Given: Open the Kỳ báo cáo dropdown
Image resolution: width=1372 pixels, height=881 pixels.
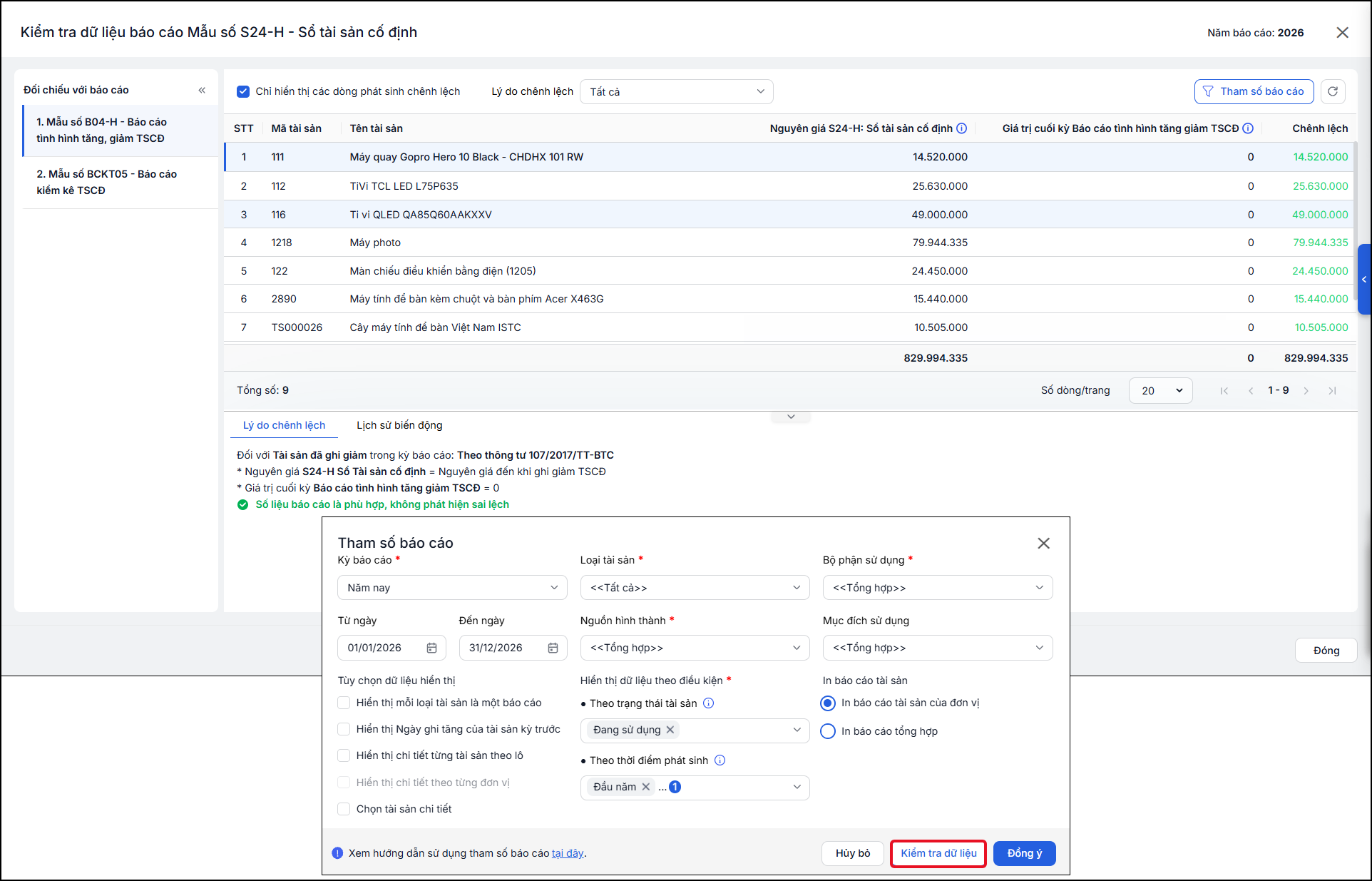Looking at the screenshot, I should [452, 588].
